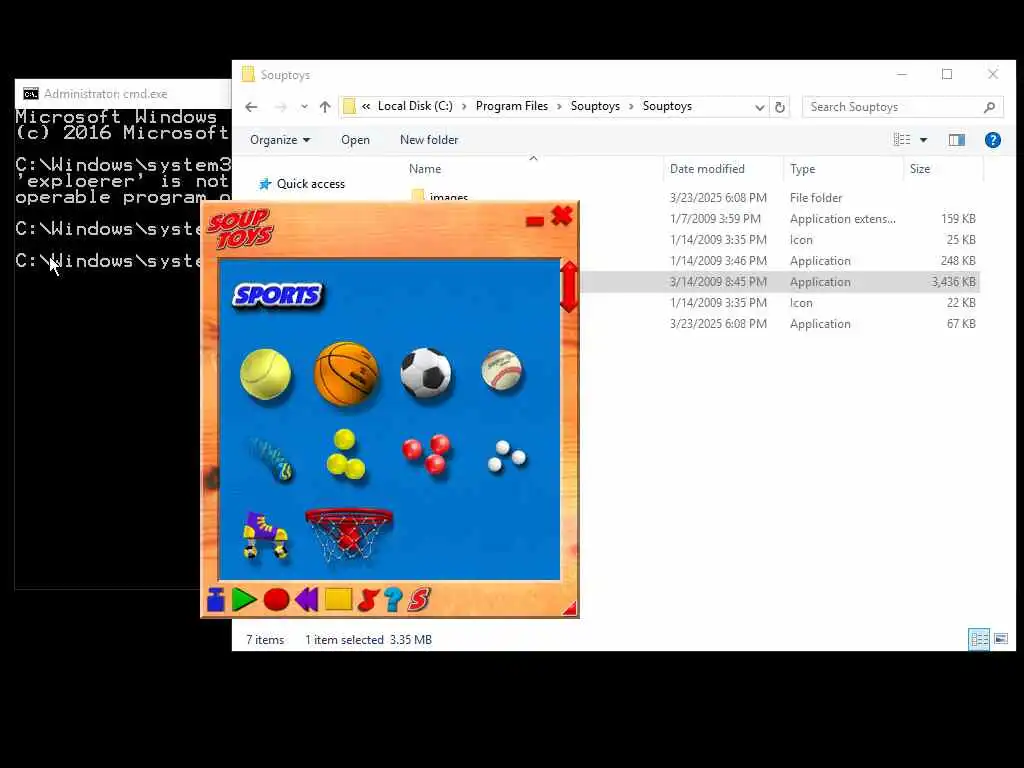Click the red record circle in Soup Toys
Viewport: 1024px width, 768px height.
pos(276,600)
